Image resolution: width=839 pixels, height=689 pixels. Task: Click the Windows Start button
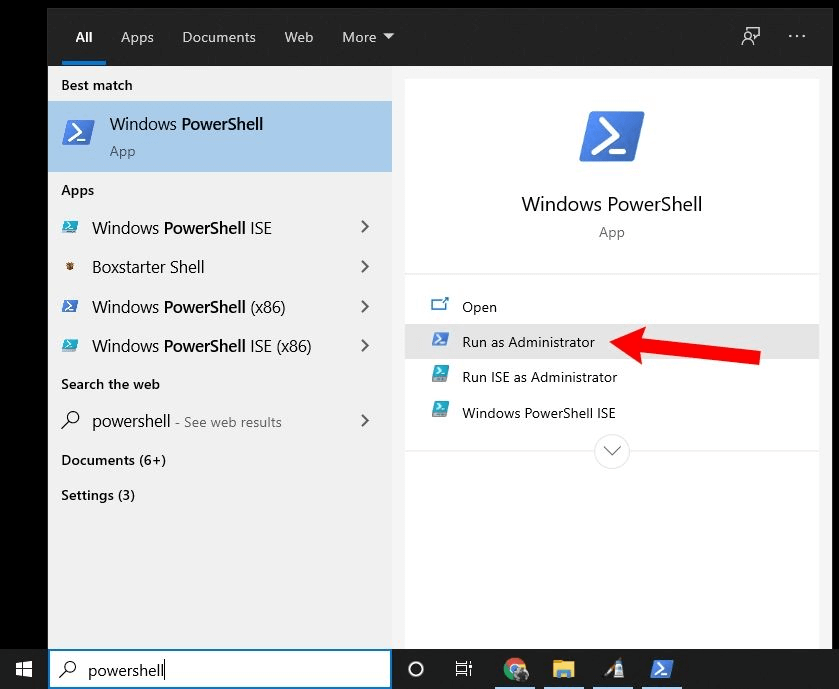(23, 669)
